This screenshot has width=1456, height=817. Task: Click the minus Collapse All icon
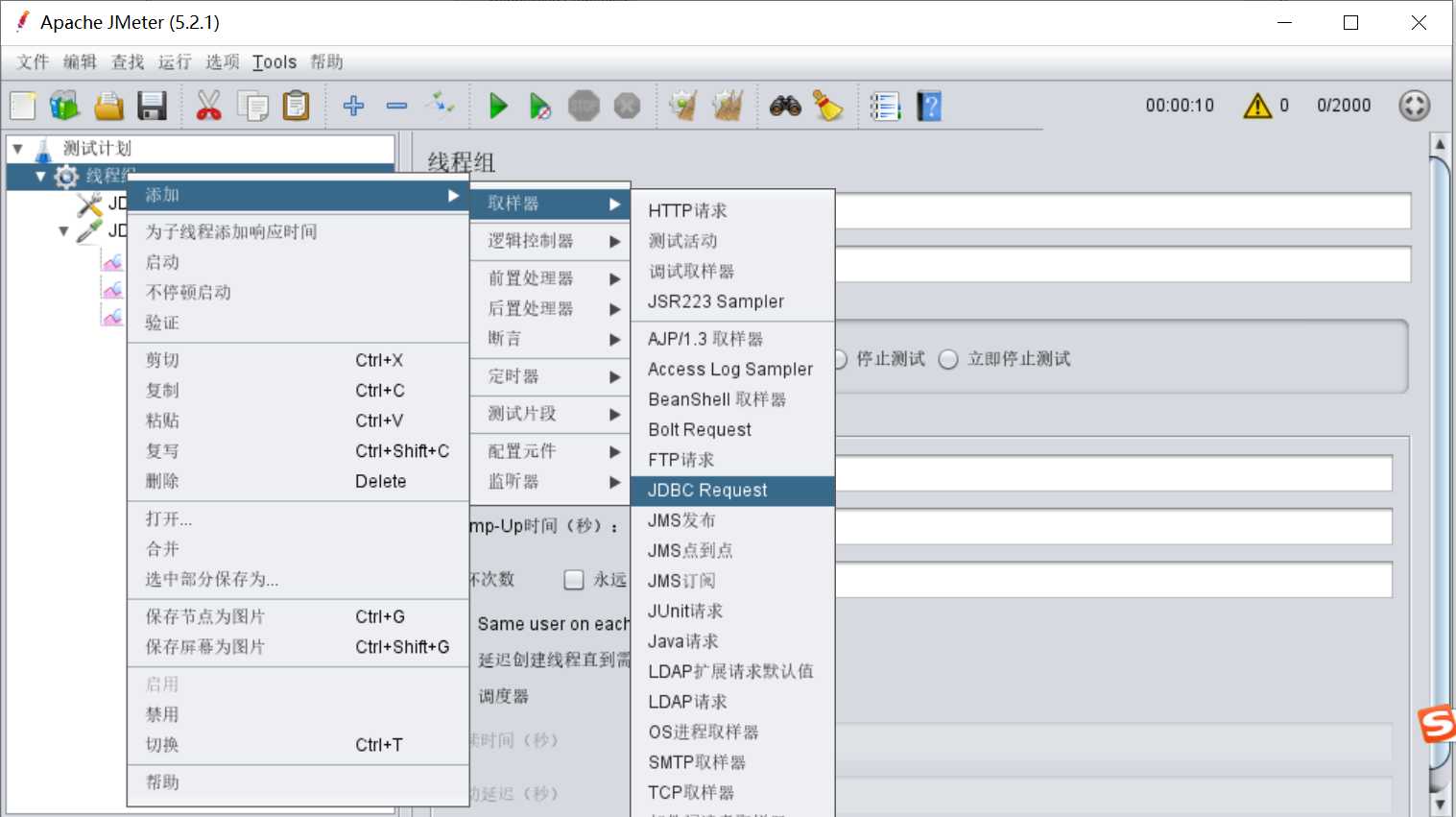point(396,106)
